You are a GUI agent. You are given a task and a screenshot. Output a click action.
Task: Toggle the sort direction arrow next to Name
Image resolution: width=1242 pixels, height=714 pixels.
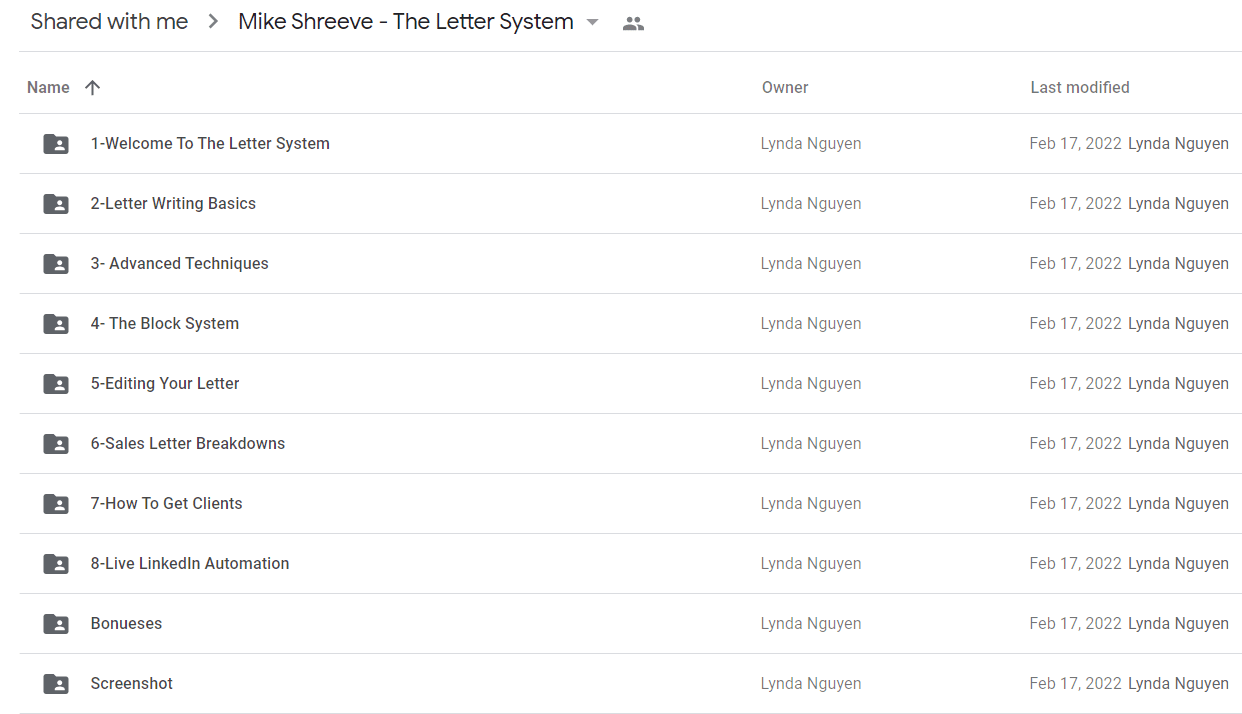(92, 87)
